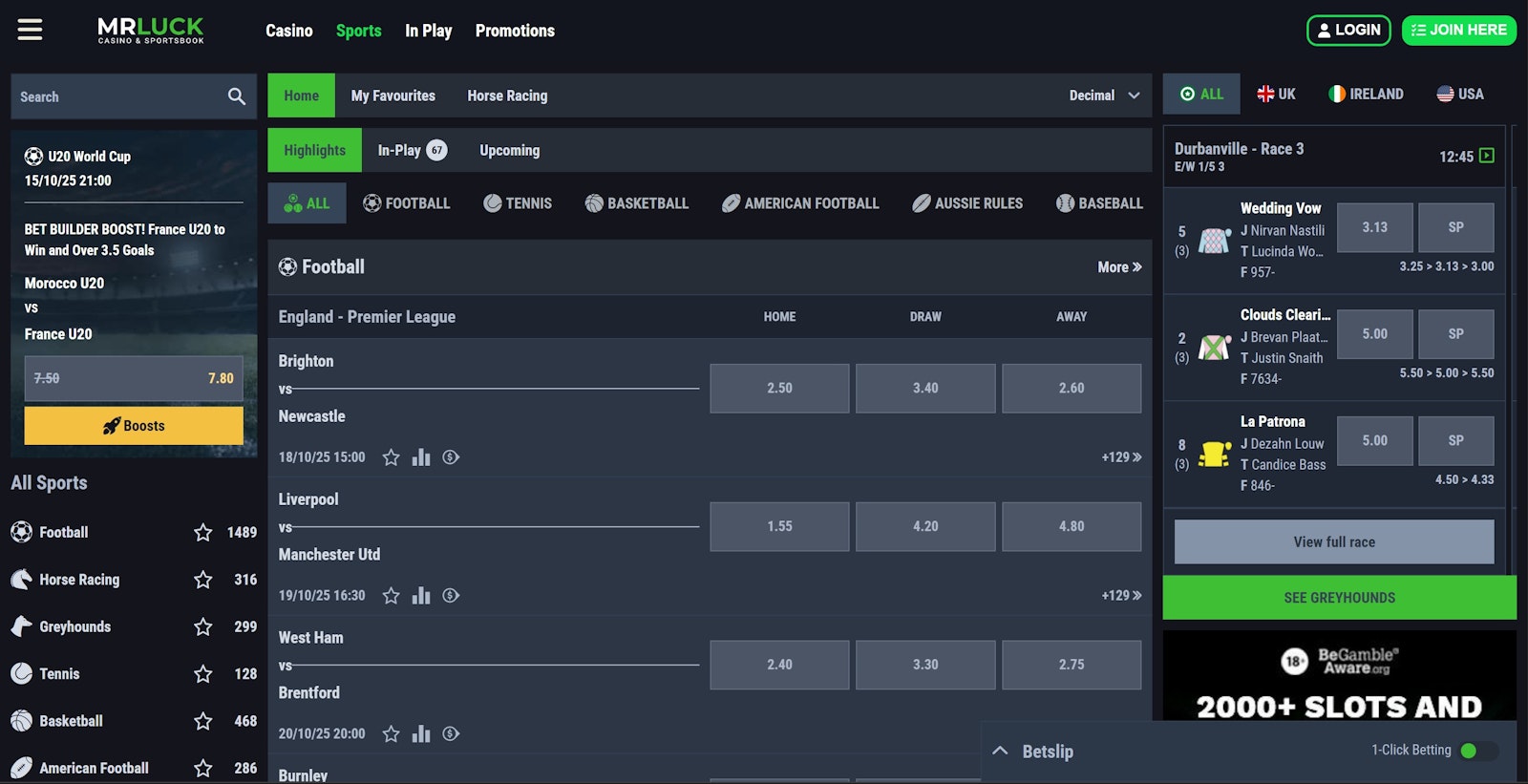Click the Search input field
Screen dimensions: 1528x784
[x=115, y=96]
